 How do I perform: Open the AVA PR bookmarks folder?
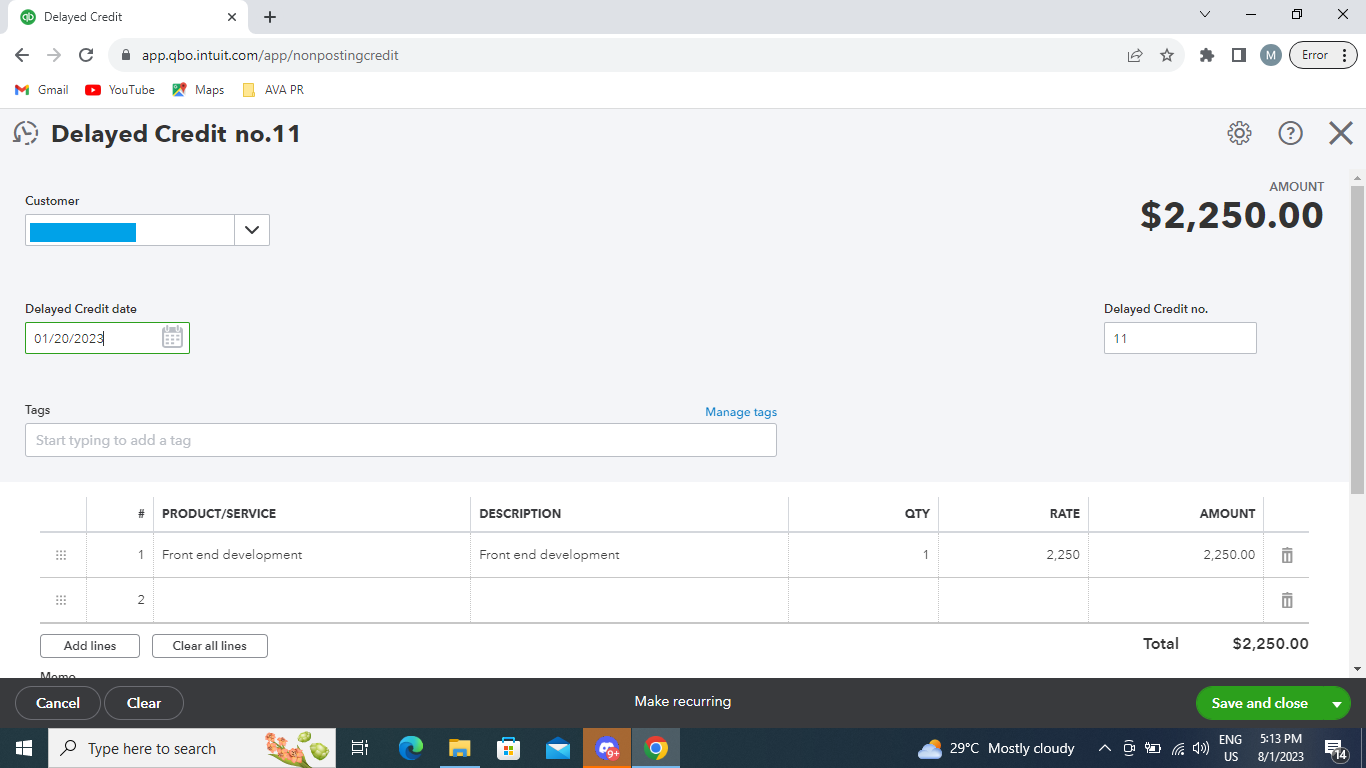pyautogui.click(x=273, y=90)
